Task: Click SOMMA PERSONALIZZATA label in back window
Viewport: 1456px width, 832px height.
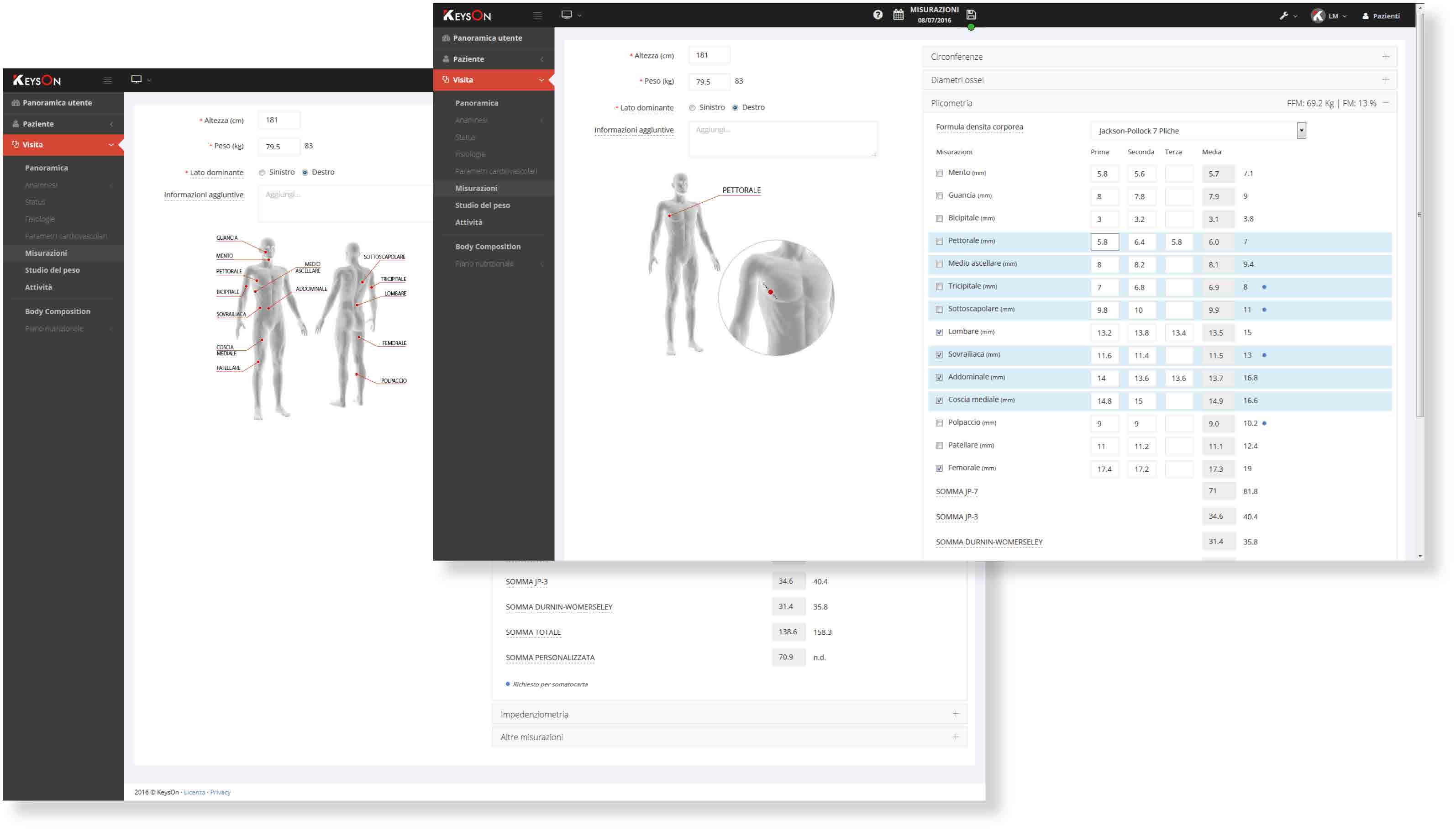Action: pos(550,658)
